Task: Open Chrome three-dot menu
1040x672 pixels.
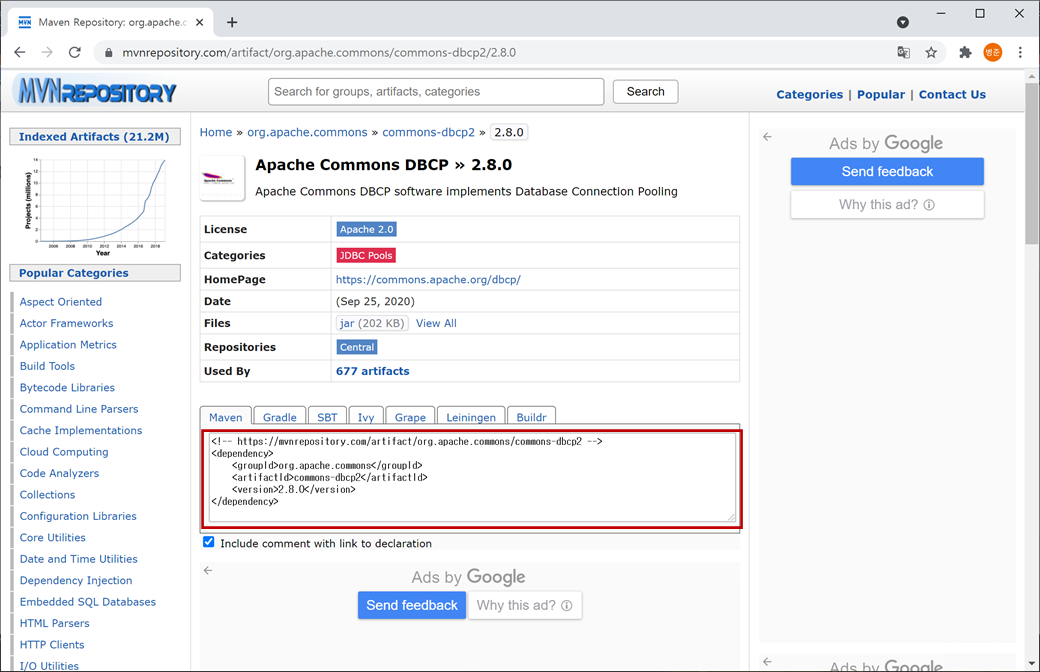Action: click(1020, 52)
